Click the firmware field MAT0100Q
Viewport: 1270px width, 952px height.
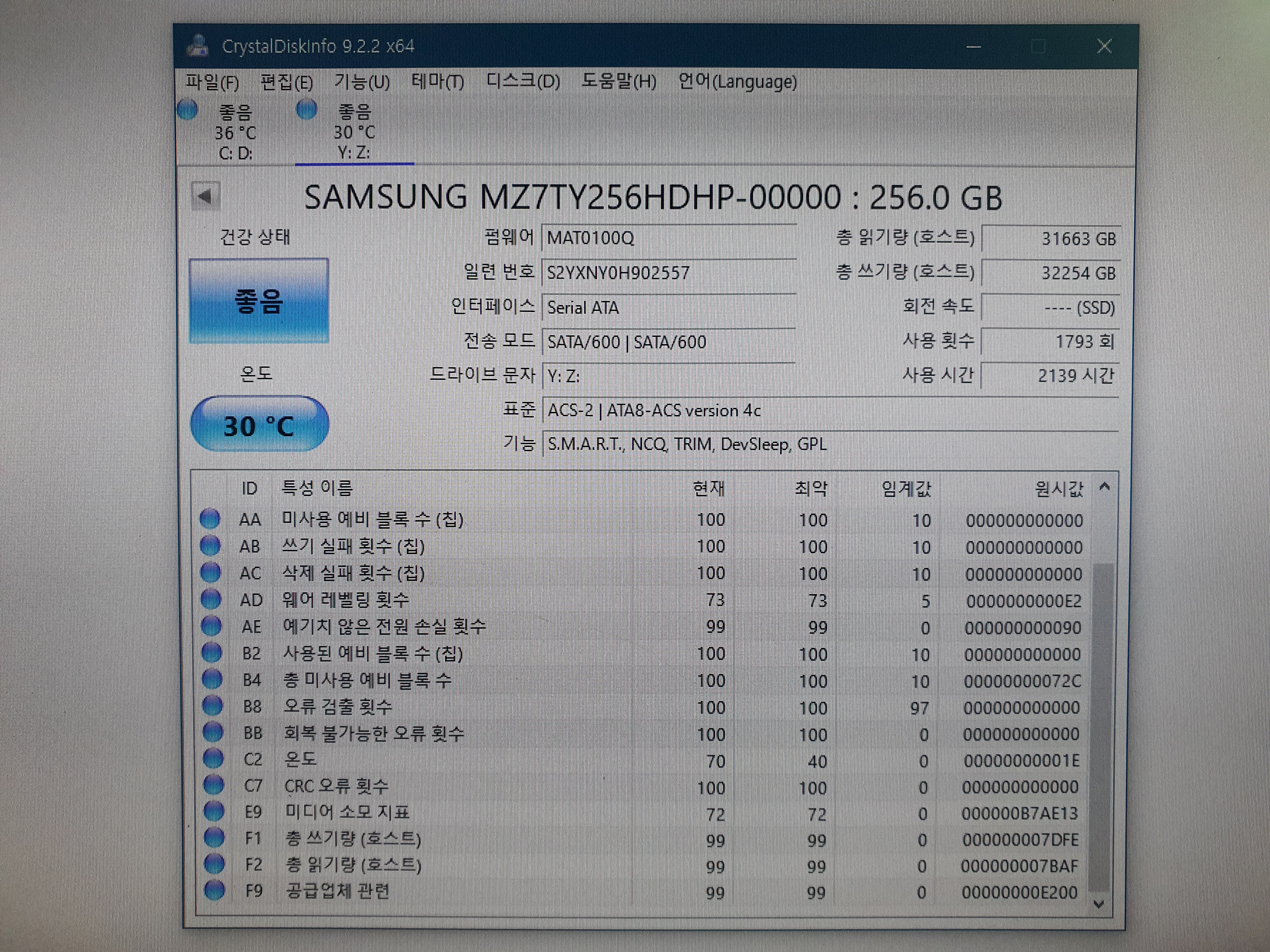(x=668, y=238)
